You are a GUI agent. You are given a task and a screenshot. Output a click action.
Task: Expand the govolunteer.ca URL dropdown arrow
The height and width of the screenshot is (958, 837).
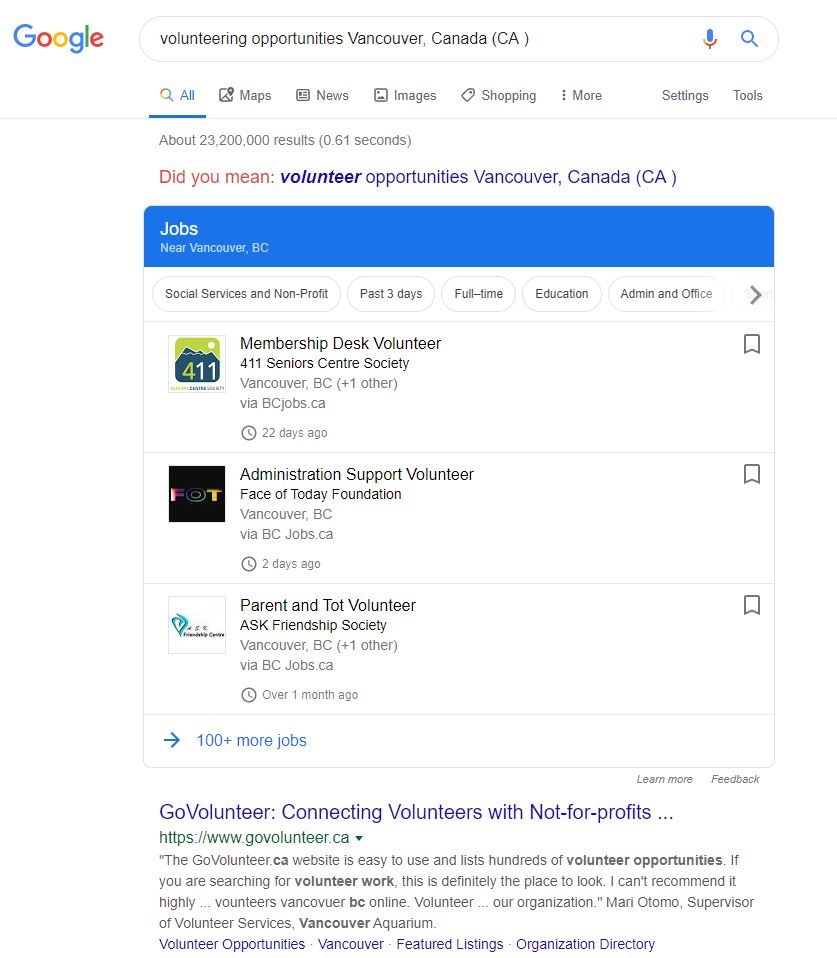pos(359,838)
